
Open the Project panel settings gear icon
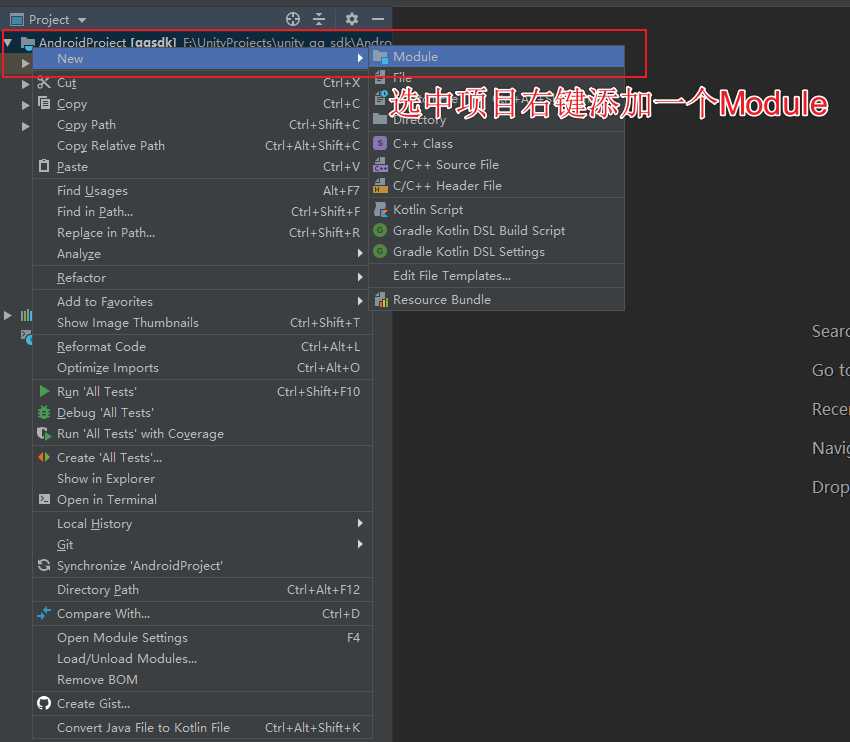pos(352,18)
